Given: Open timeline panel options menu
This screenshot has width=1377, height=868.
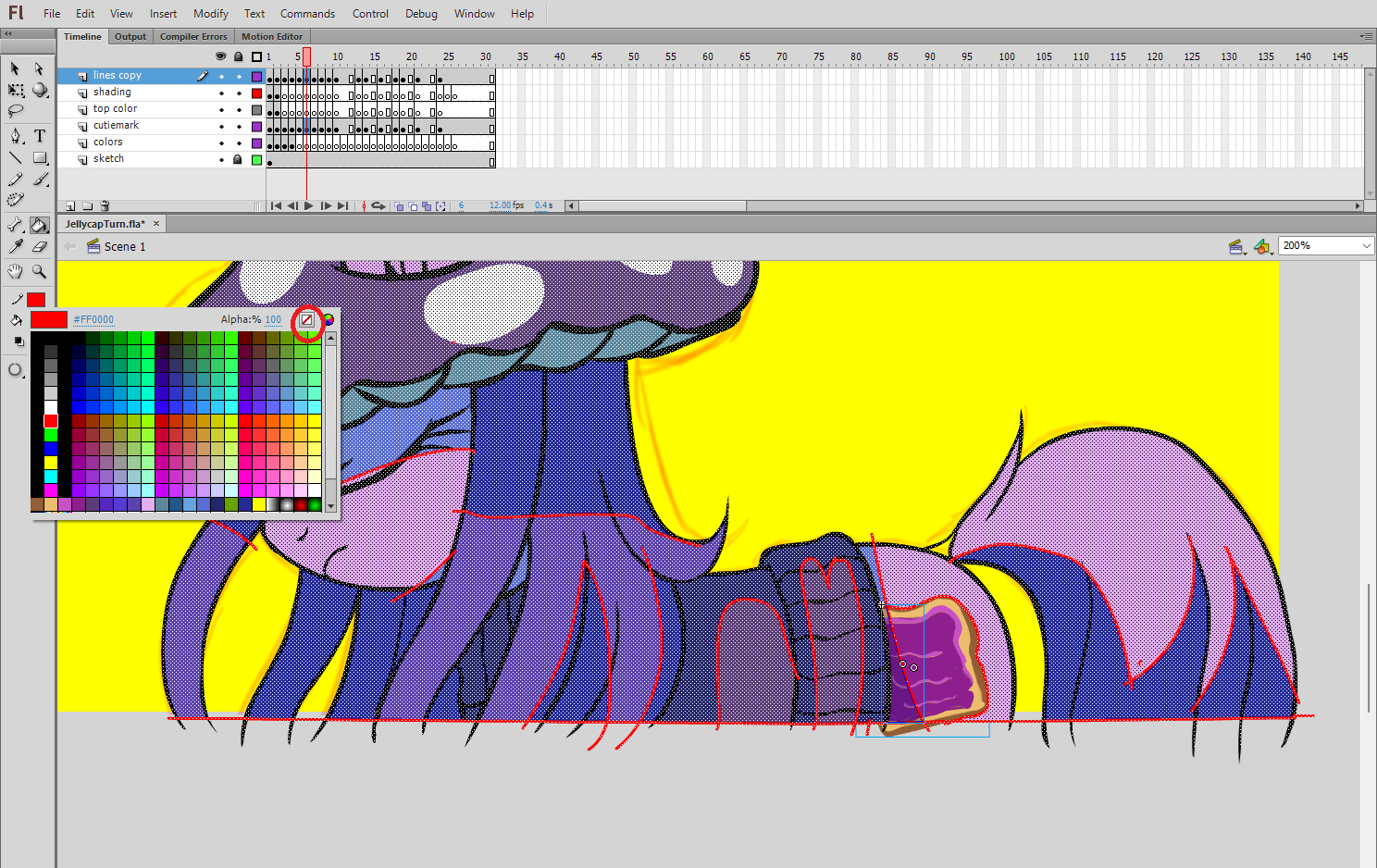Looking at the screenshot, I should point(1366,36).
